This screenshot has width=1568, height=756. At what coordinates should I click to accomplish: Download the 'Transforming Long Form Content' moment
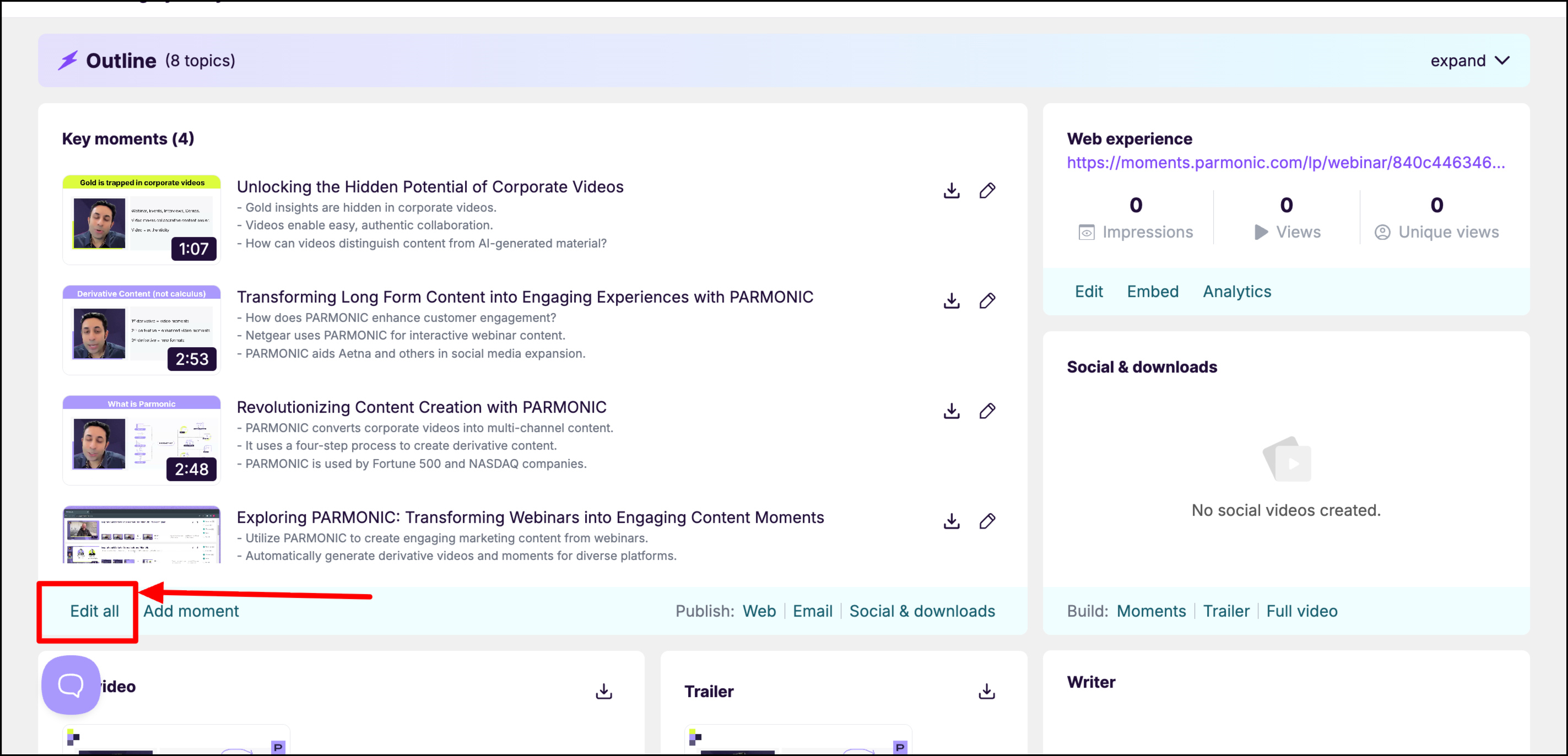tap(951, 301)
